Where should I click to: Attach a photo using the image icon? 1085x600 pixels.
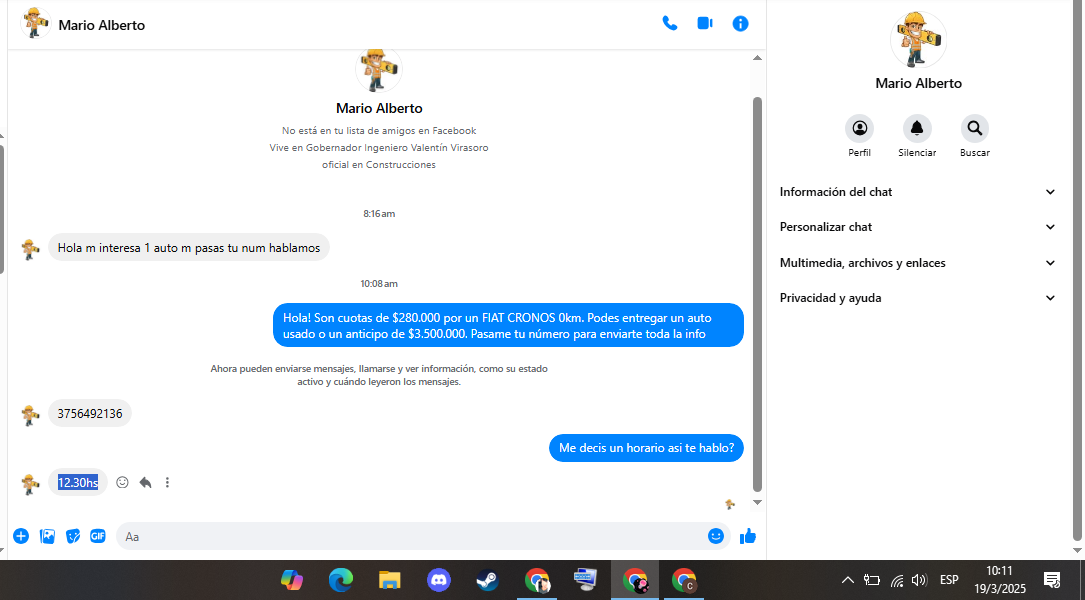click(47, 536)
